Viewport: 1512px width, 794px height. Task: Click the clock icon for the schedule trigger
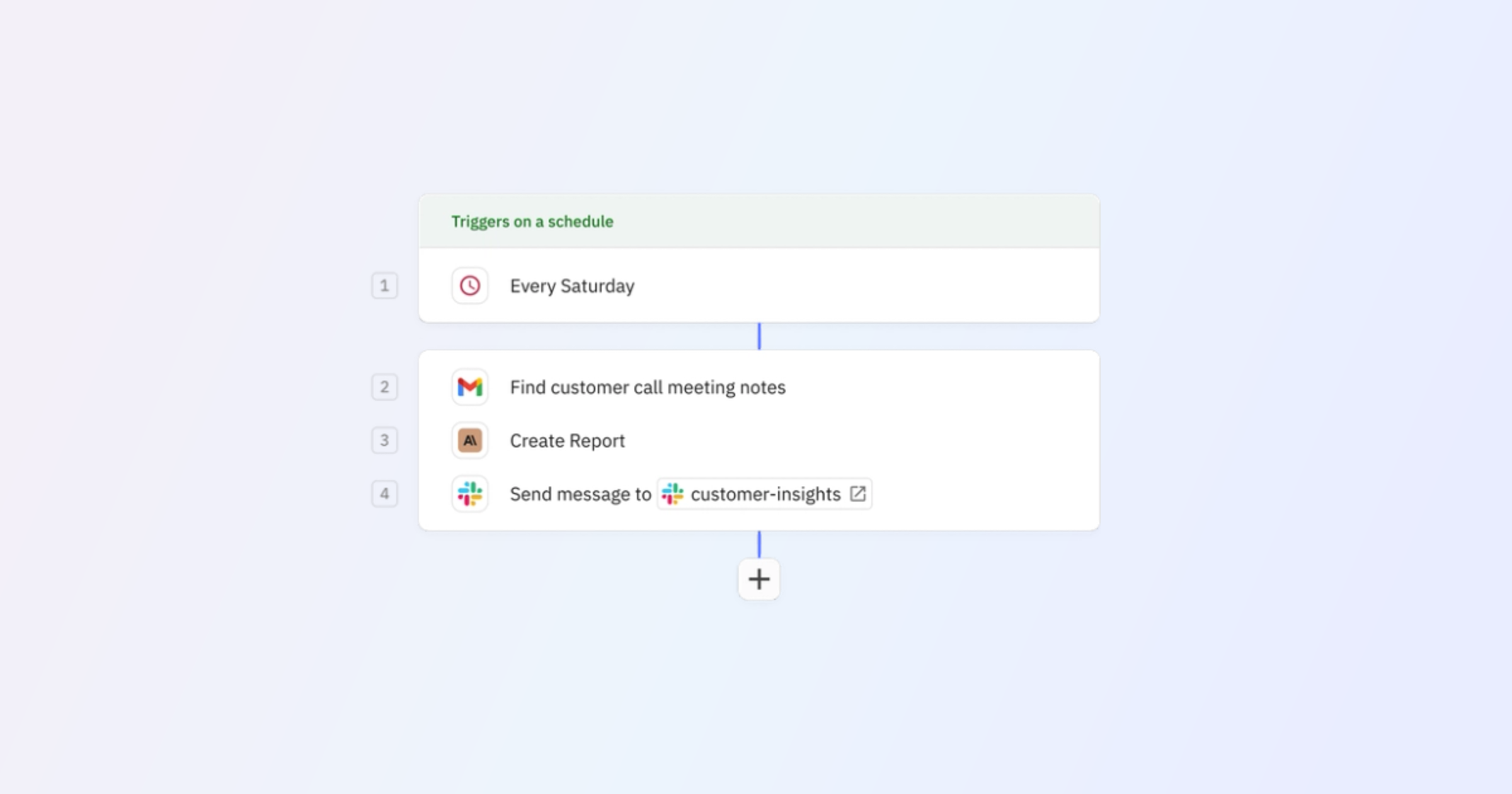tap(470, 285)
